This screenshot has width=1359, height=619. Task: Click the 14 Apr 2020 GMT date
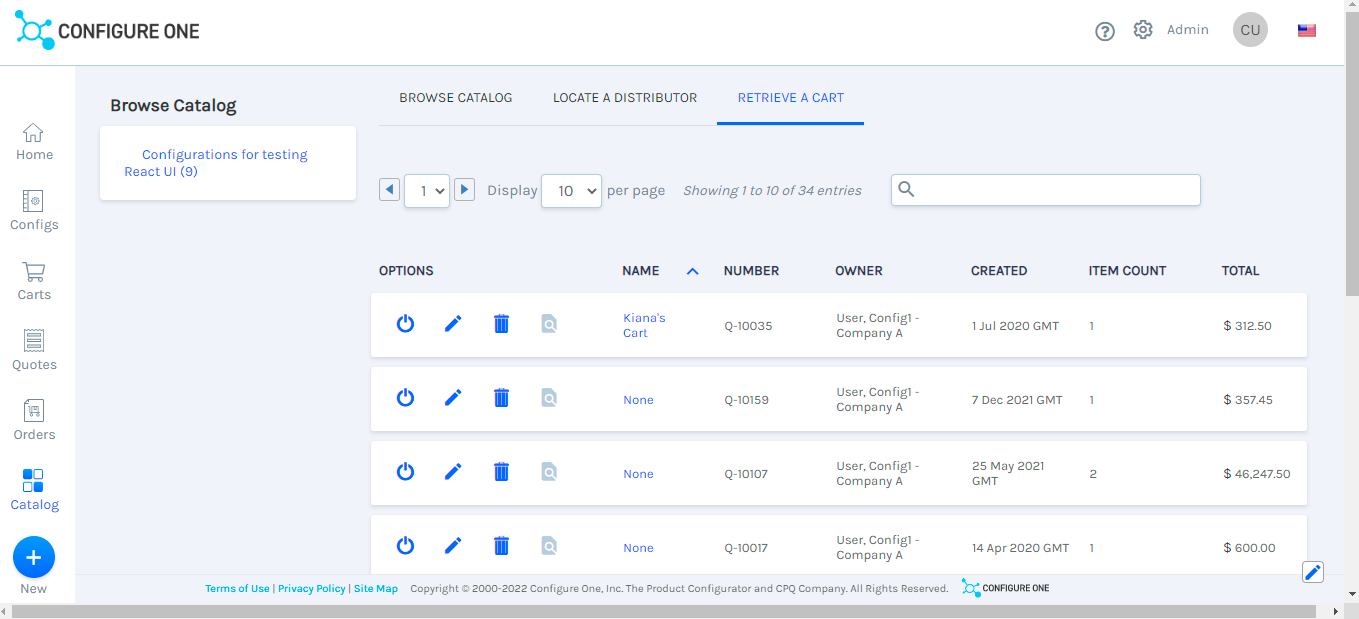pyautogui.click(x=1020, y=548)
